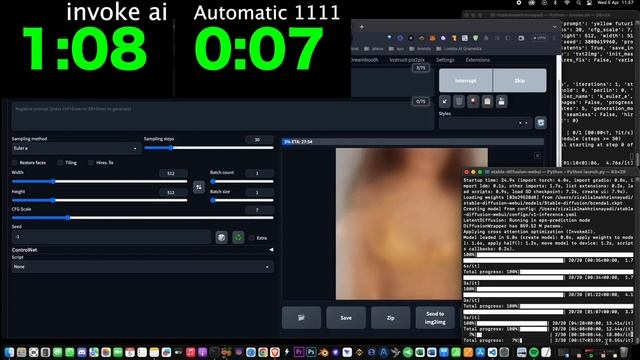The image size is (640, 360).
Task: Open Discord from the dock
Action: [82, 352]
